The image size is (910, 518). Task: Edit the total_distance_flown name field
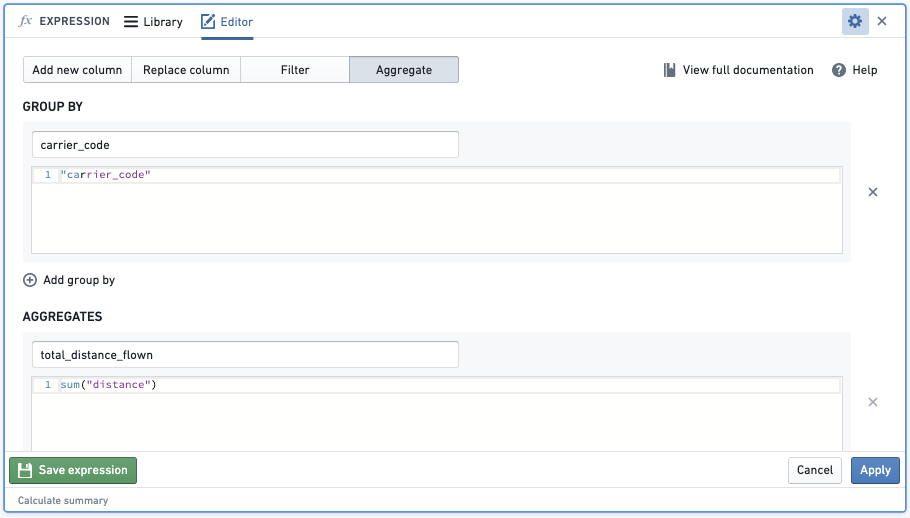point(245,354)
